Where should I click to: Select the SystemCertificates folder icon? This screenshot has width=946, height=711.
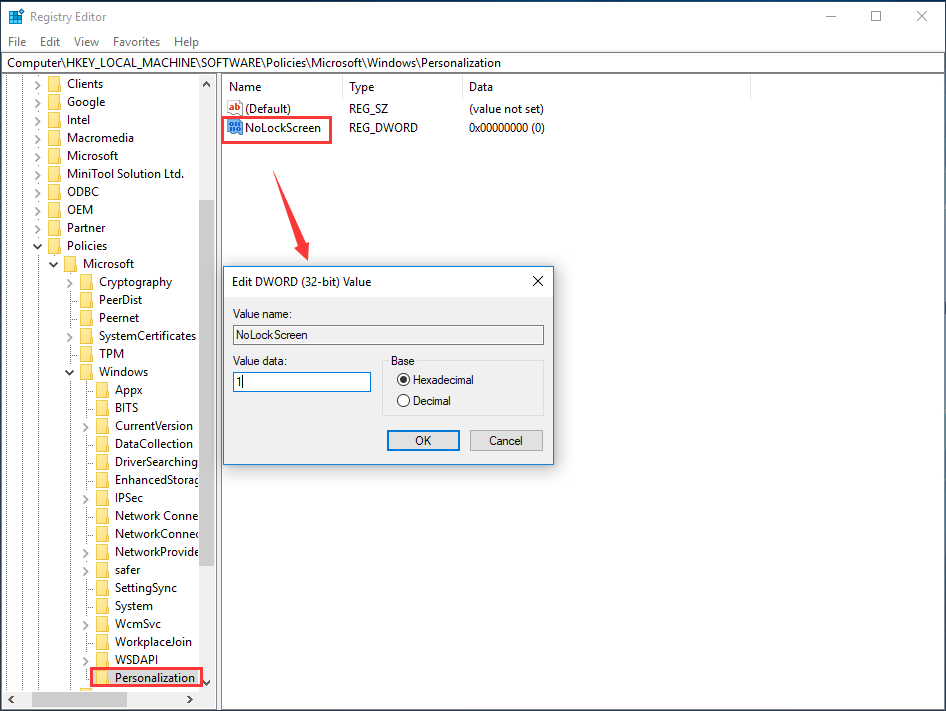point(89,335)
